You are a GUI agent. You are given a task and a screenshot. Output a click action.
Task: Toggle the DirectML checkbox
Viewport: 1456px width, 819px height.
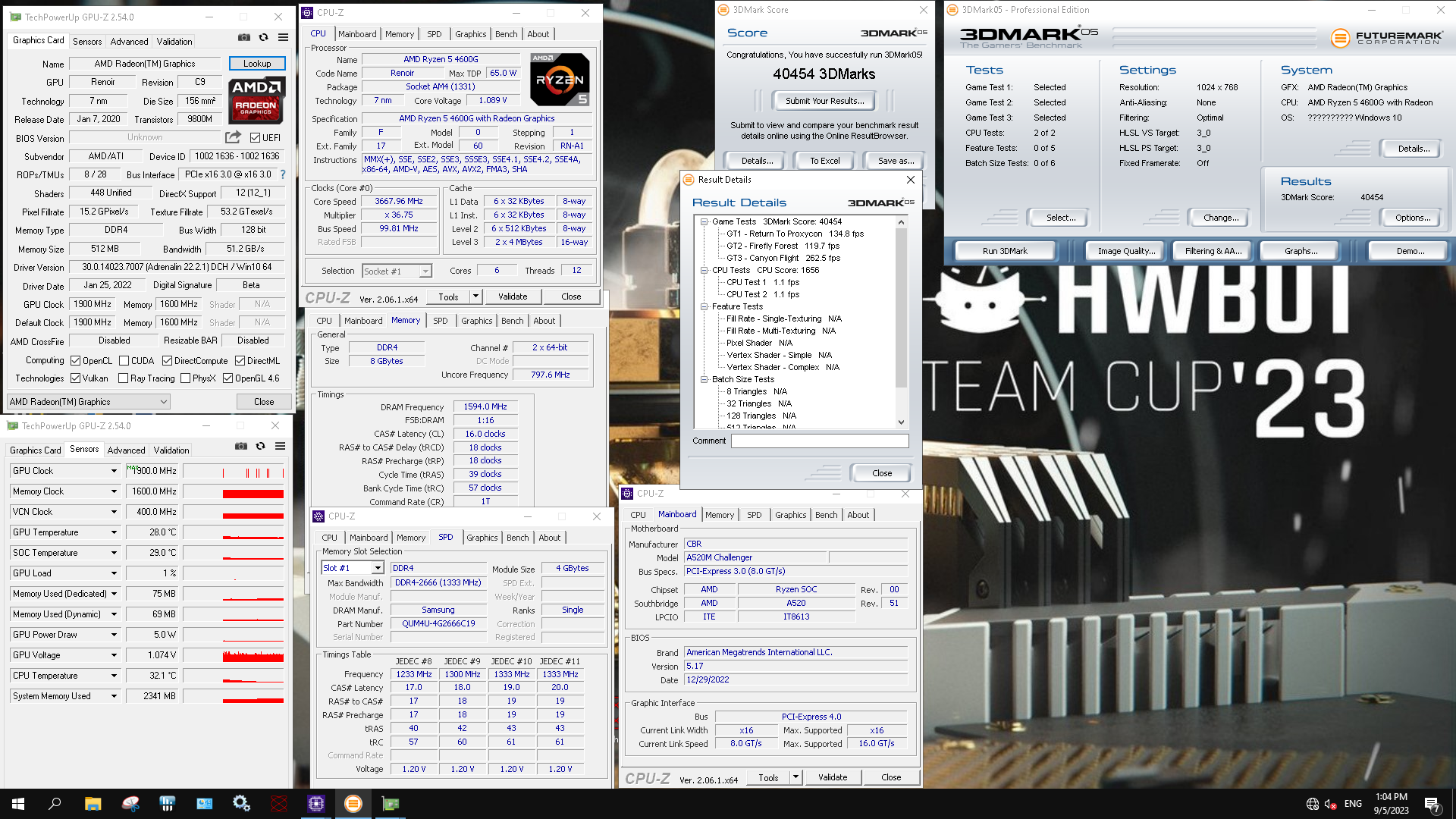click(240, 361)
